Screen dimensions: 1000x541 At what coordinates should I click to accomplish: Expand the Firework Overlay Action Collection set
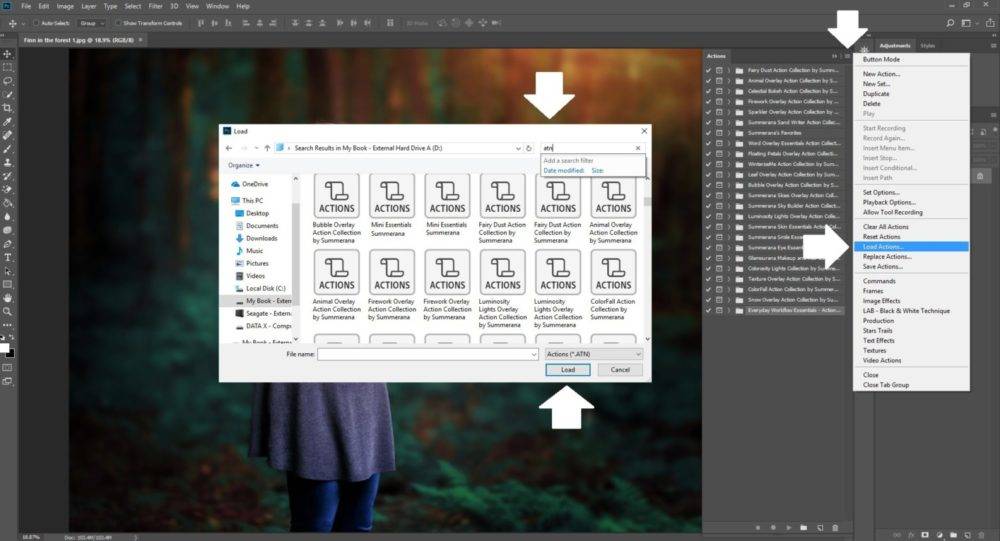pos(729,101)
